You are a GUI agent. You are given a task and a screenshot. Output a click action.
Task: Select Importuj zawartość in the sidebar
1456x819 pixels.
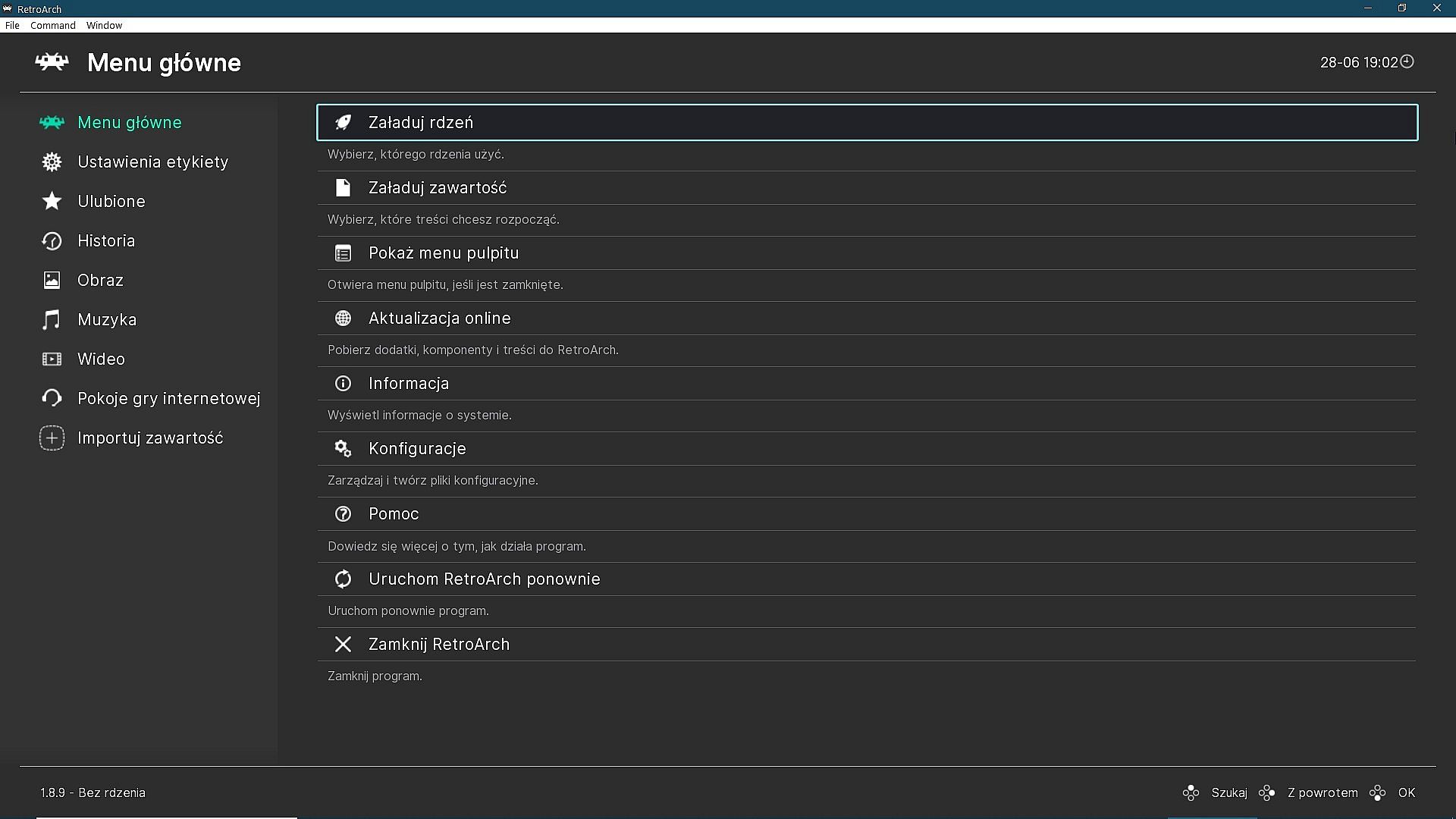click(150, 438)
